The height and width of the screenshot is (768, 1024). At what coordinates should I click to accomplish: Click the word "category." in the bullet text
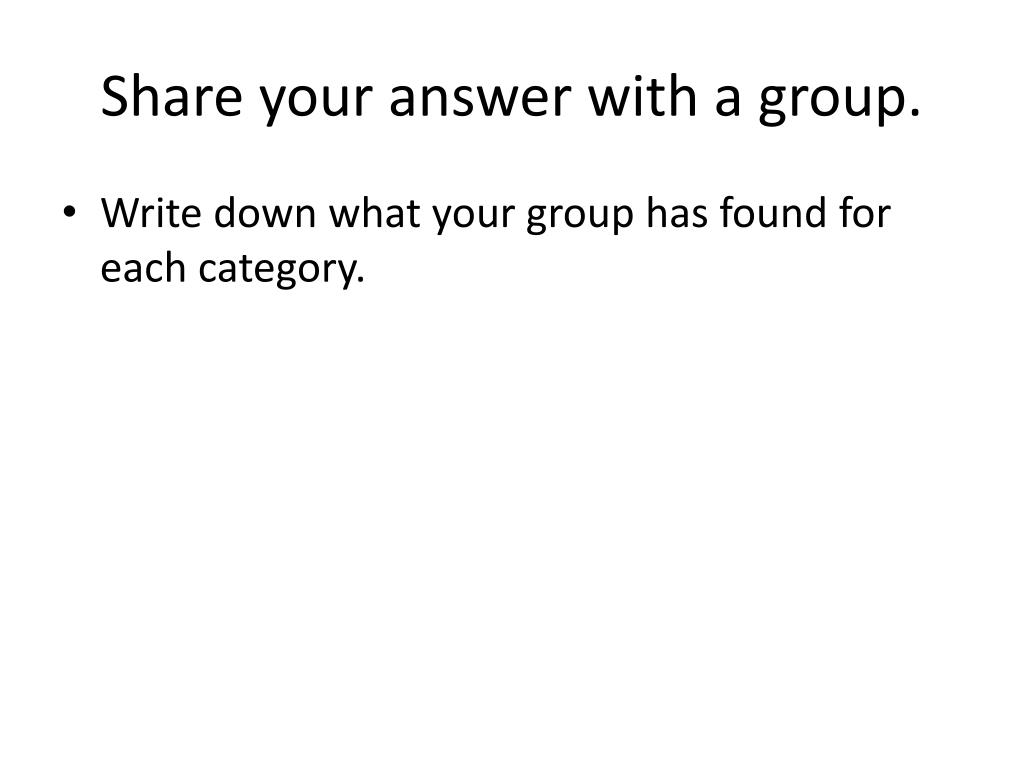point(281,270)
